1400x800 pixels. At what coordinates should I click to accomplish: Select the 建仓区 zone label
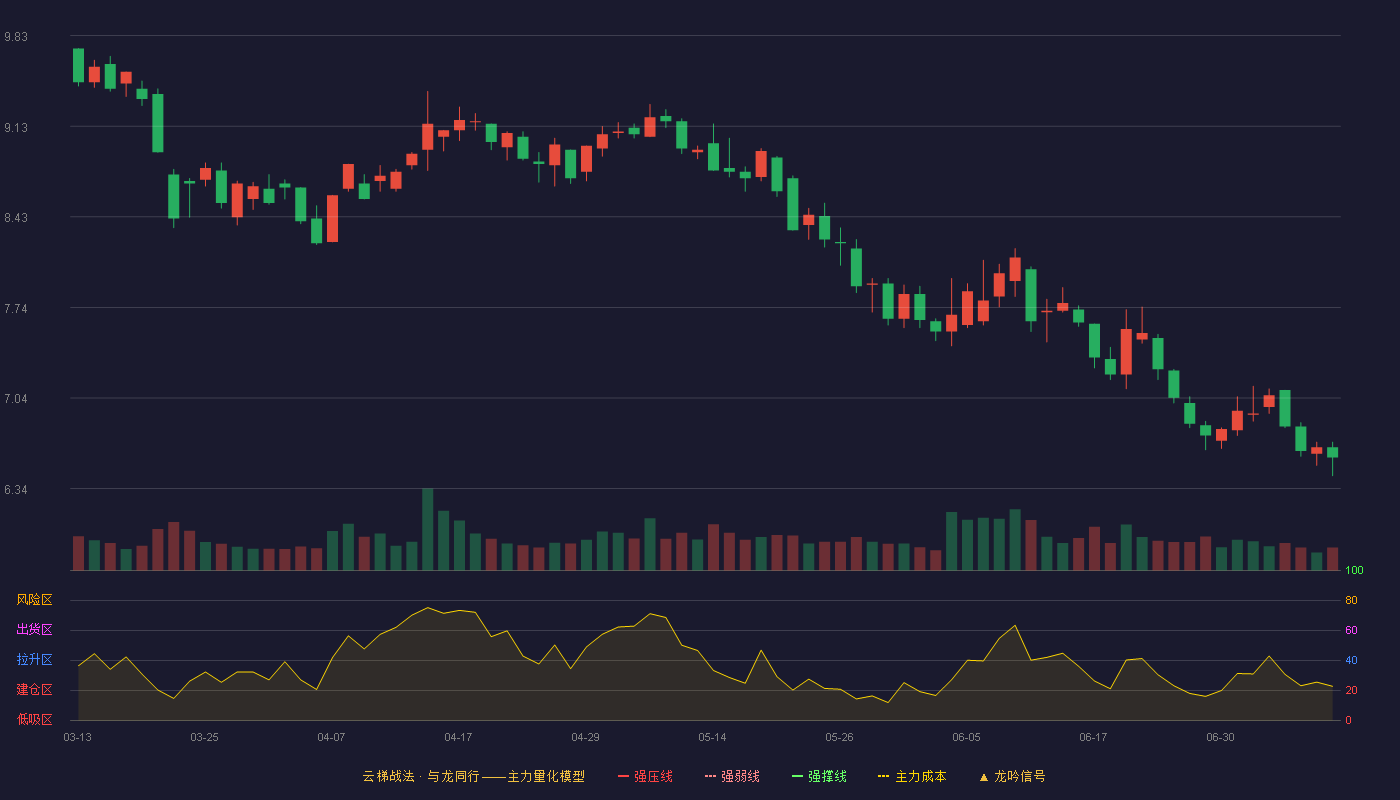[x=35, y=690]
